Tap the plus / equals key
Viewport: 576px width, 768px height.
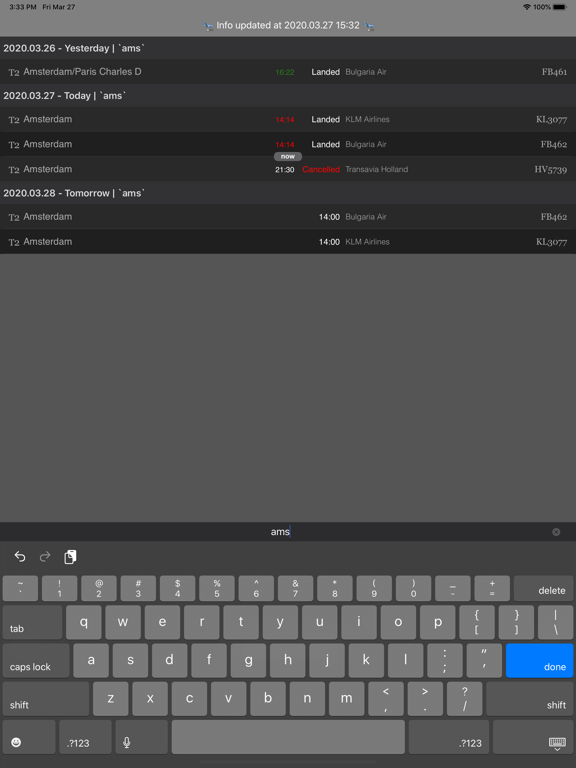click(x=492, y=588)
